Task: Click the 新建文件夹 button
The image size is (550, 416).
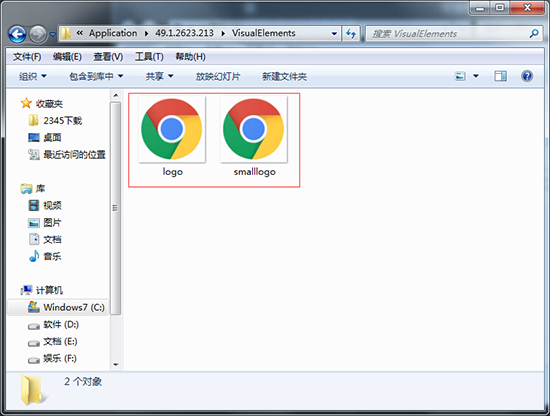Action: (284, 76)
